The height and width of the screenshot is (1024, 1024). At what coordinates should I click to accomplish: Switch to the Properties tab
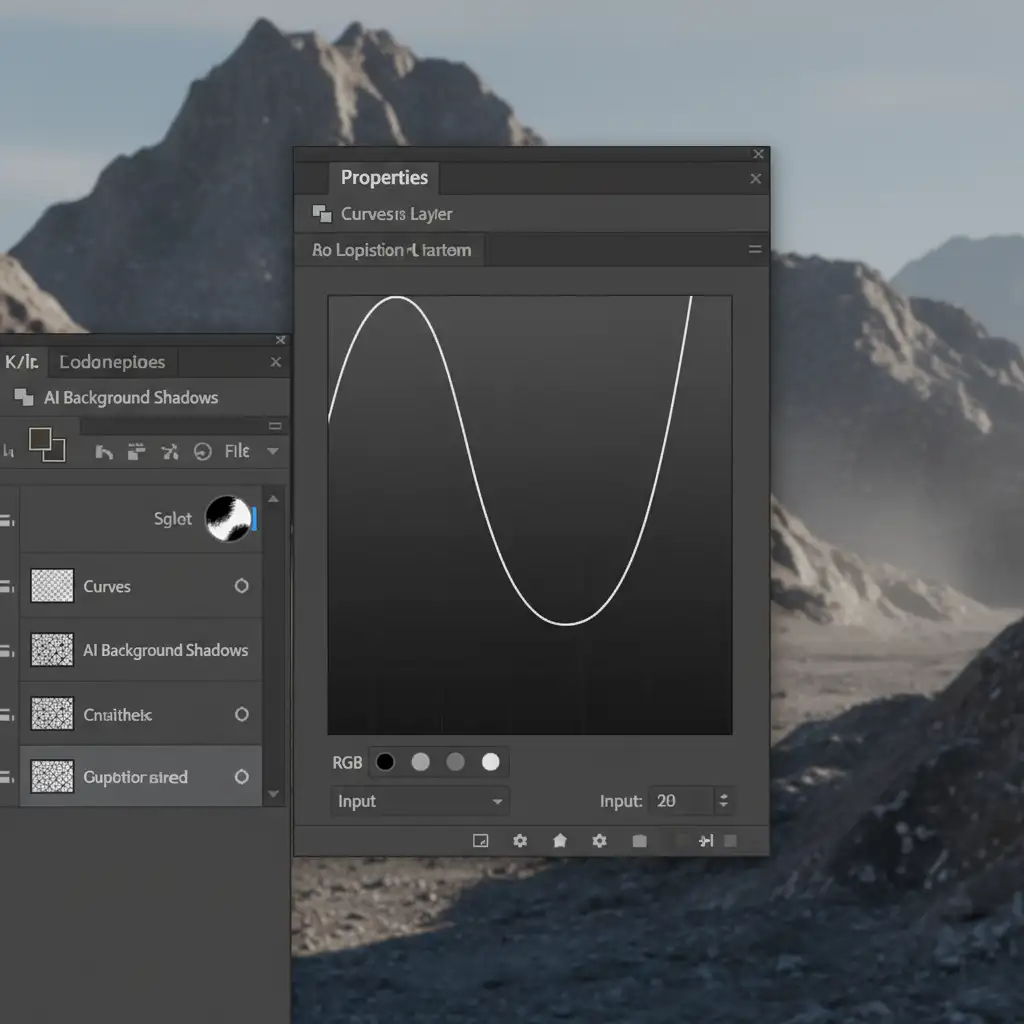tap(384, 178)
